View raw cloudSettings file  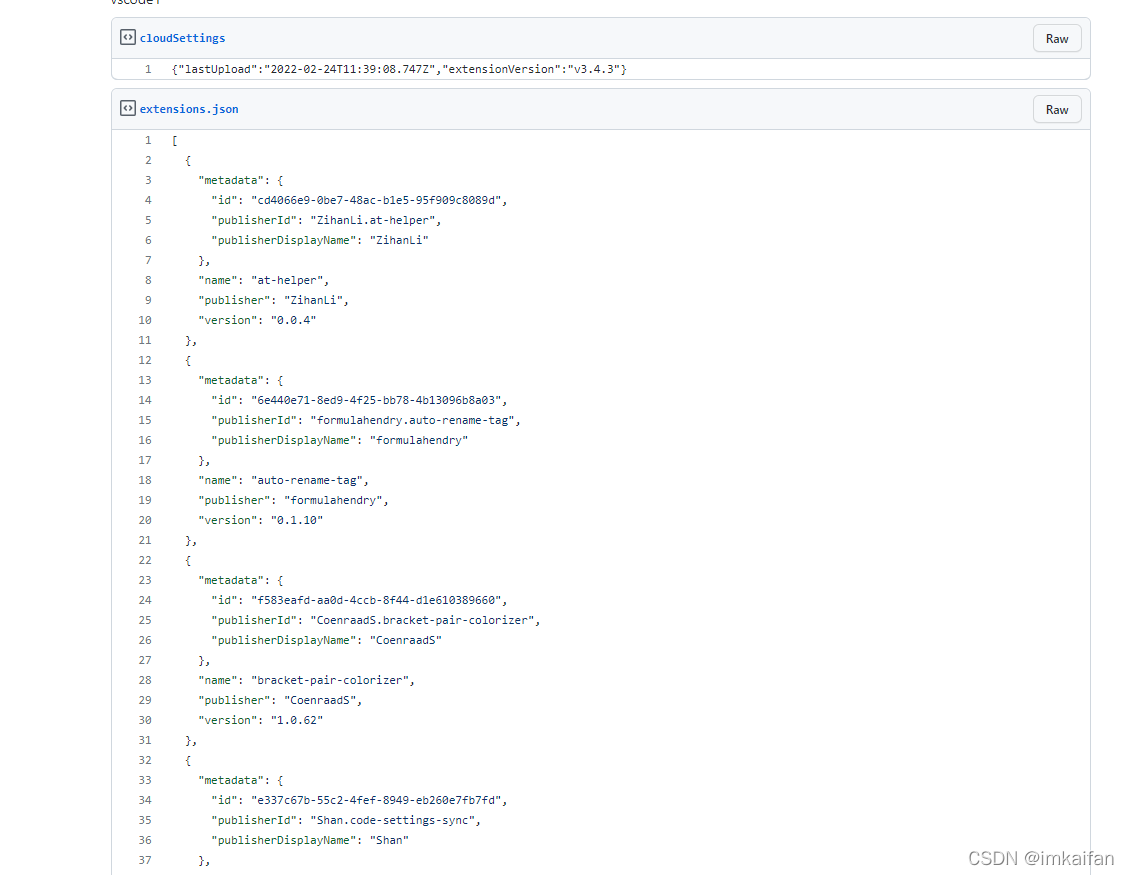click(x=1056, y=38)
